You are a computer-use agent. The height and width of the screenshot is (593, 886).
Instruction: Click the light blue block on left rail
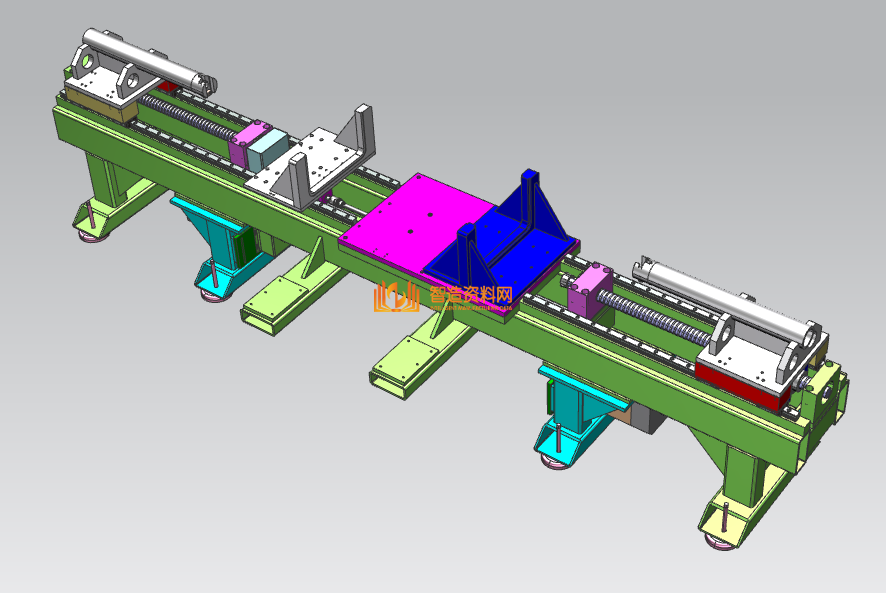pos(267,152)
